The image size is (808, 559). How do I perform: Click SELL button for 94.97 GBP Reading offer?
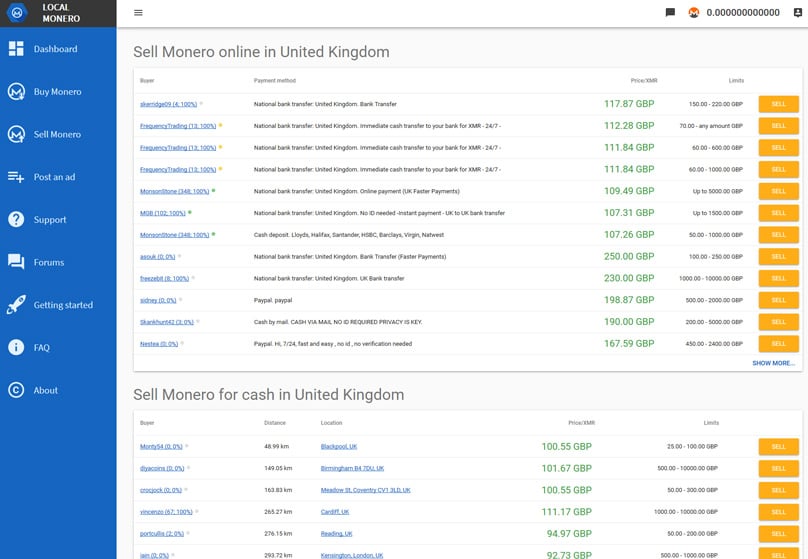[x=778, y=534]
